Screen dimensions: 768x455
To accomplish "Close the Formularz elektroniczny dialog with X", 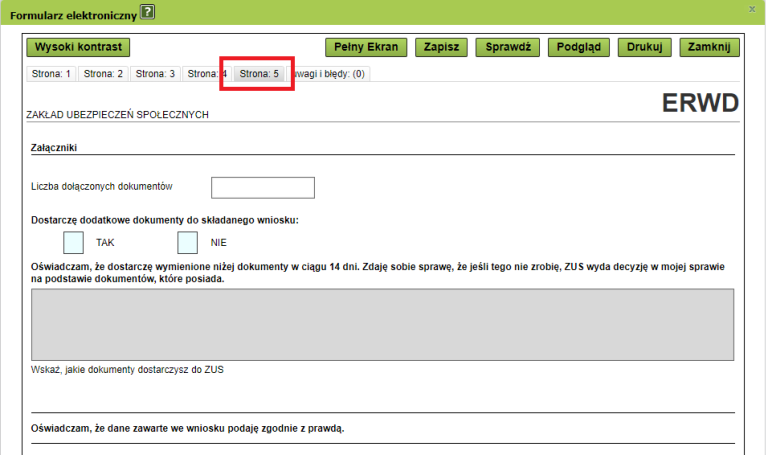I will 752,9.
